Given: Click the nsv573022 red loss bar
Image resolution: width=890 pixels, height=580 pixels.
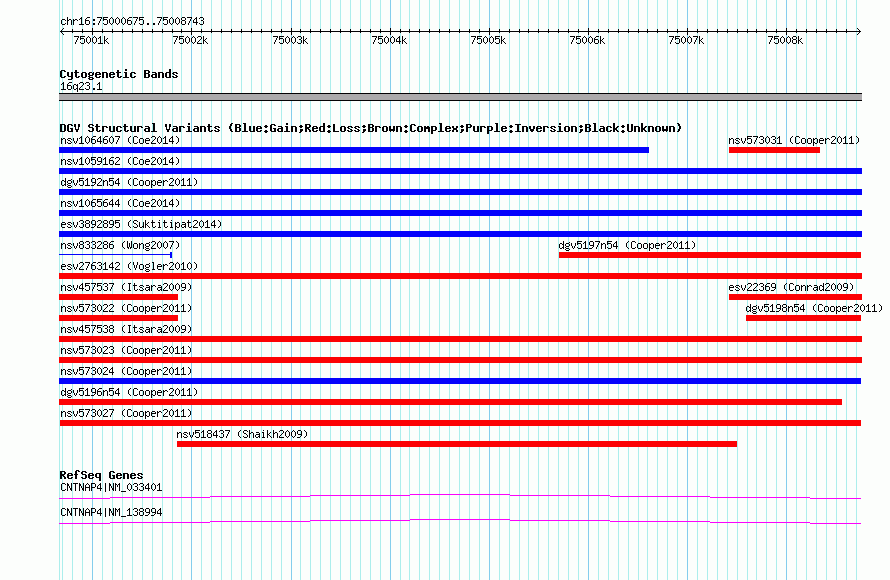Looking at the screenshot, I should [x=118, y=318].
